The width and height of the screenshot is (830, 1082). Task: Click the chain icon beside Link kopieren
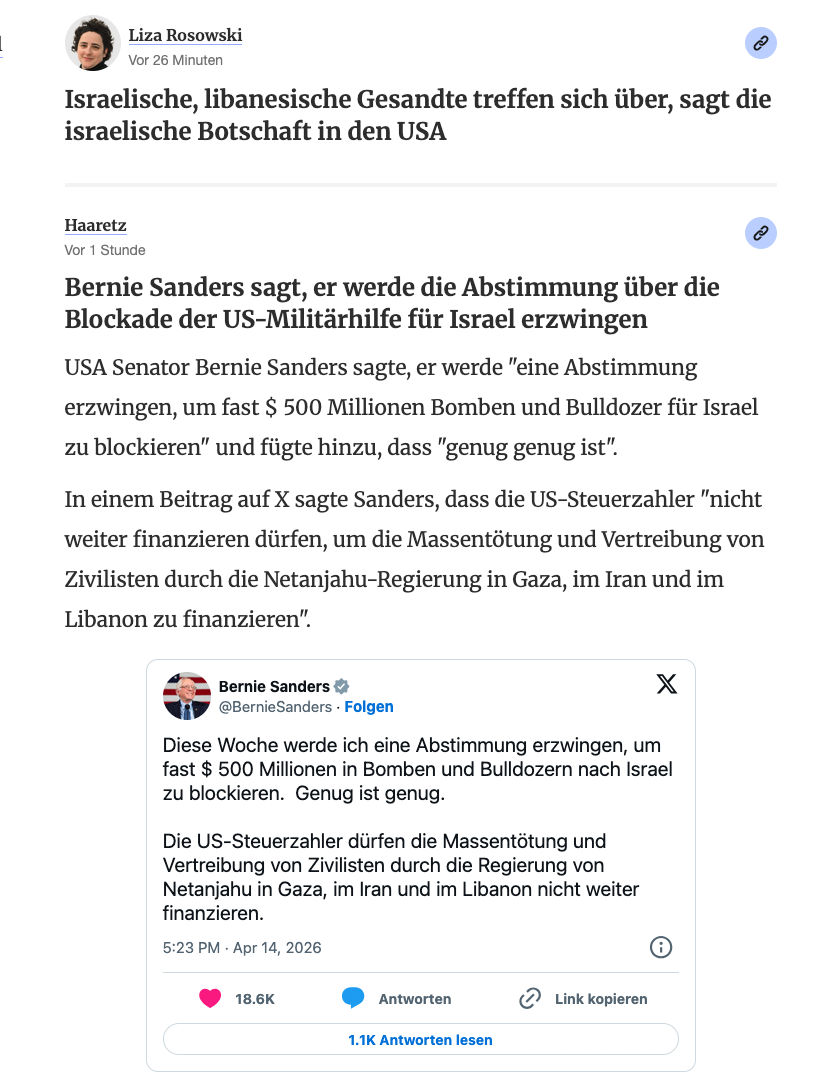pos(530,998)
